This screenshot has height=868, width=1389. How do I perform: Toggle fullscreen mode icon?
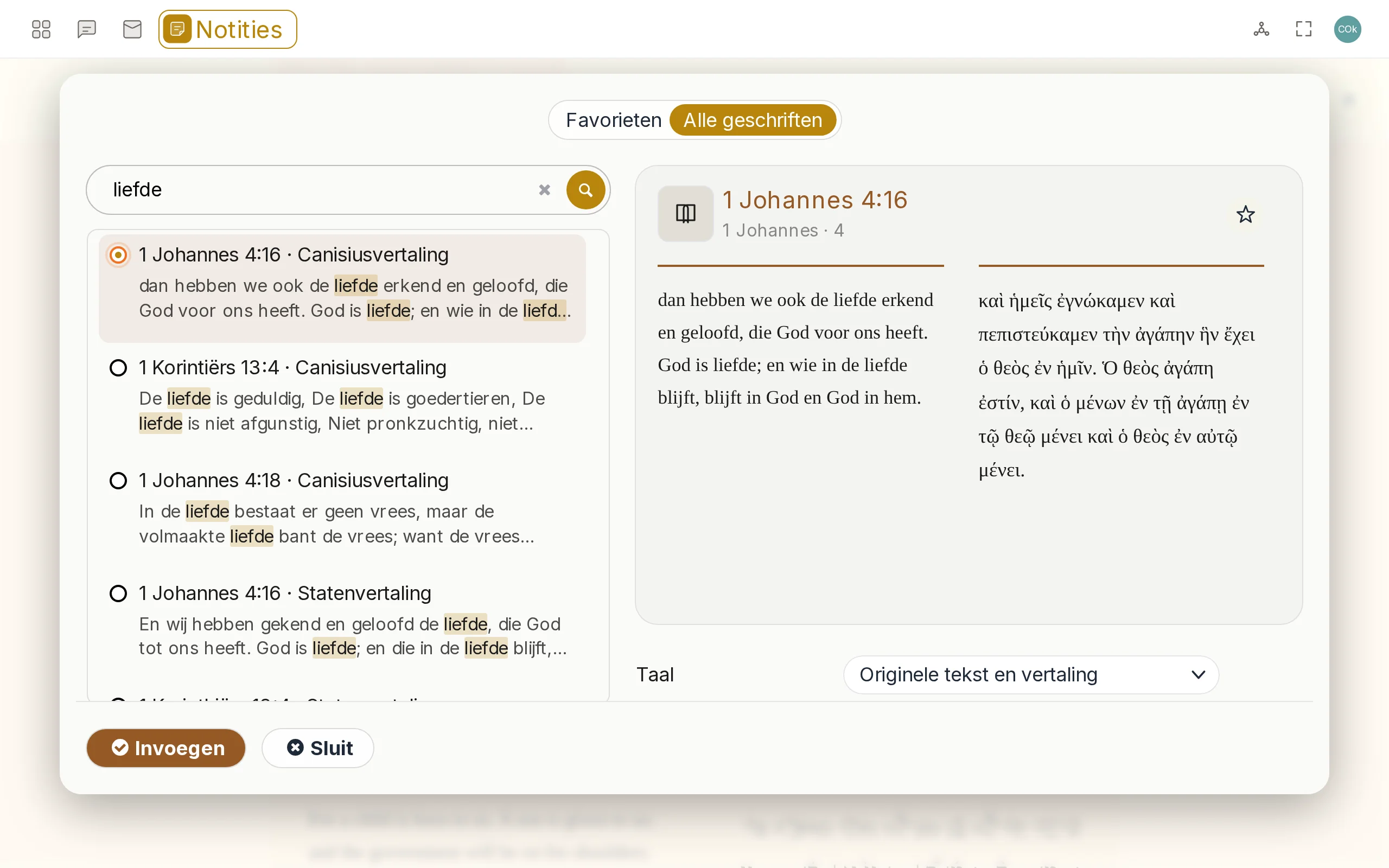[1303, 29]
